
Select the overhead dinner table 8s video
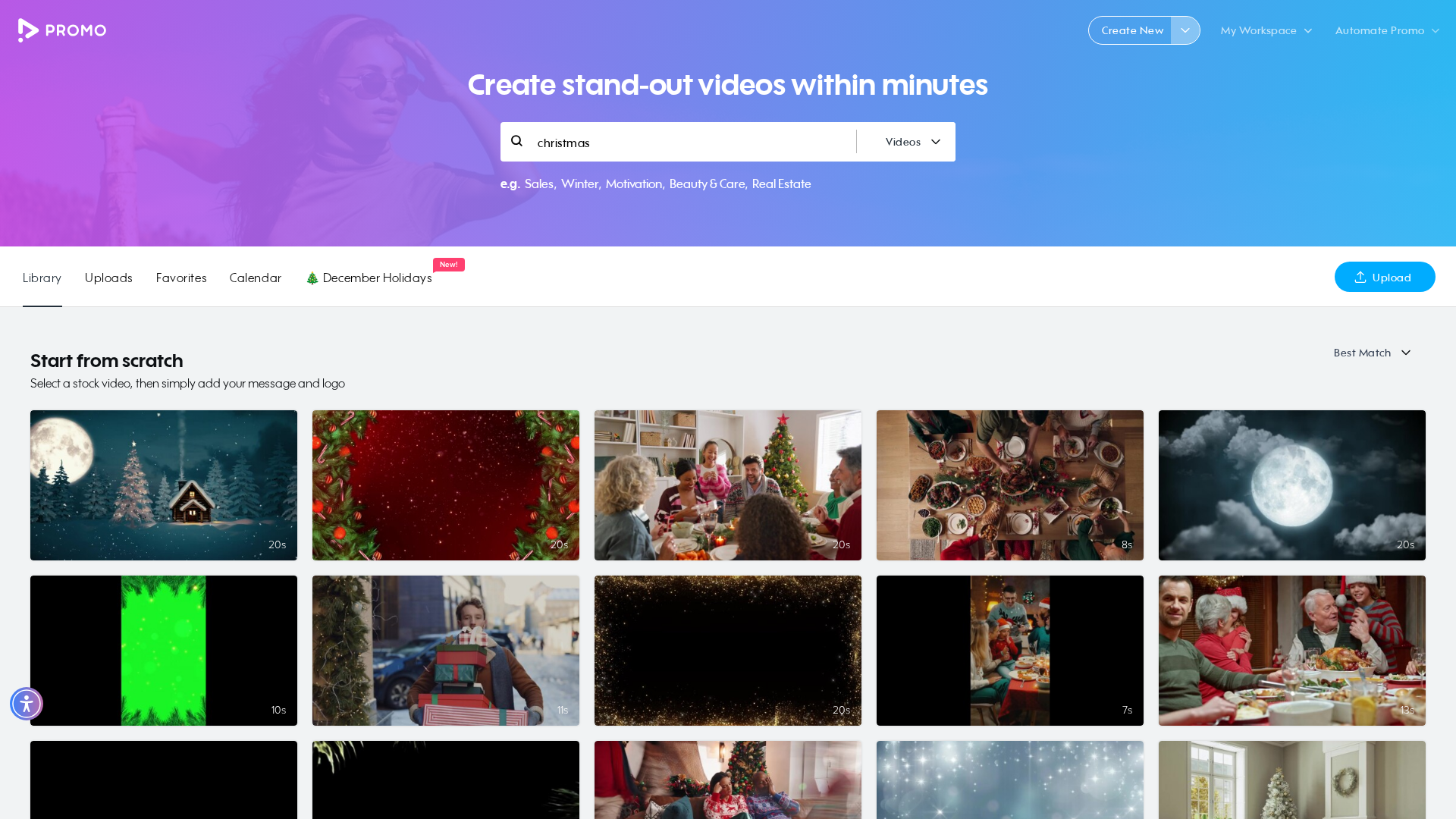tap(1010, 485)
